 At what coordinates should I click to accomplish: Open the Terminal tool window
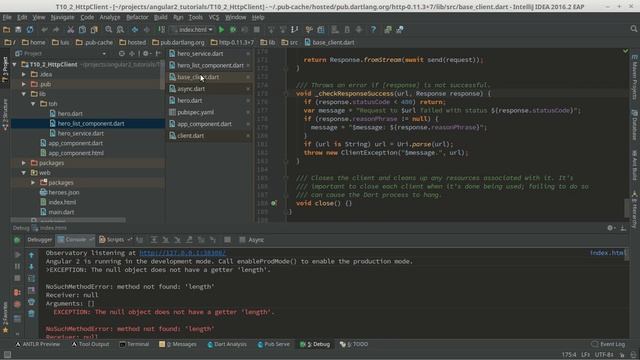coord(134,344)
